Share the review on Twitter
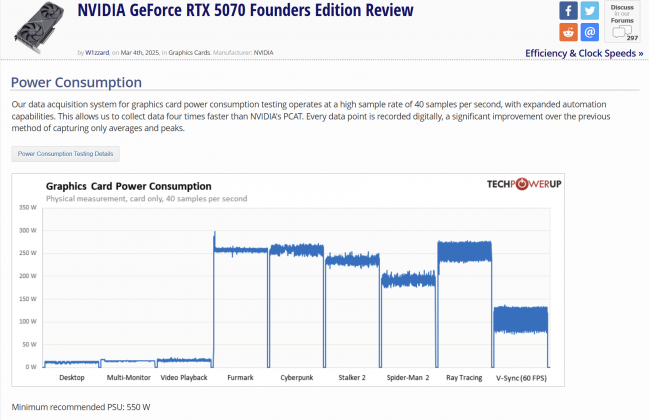Image resolution: width=649 pixels, height=420 pixels. point(589,10)
